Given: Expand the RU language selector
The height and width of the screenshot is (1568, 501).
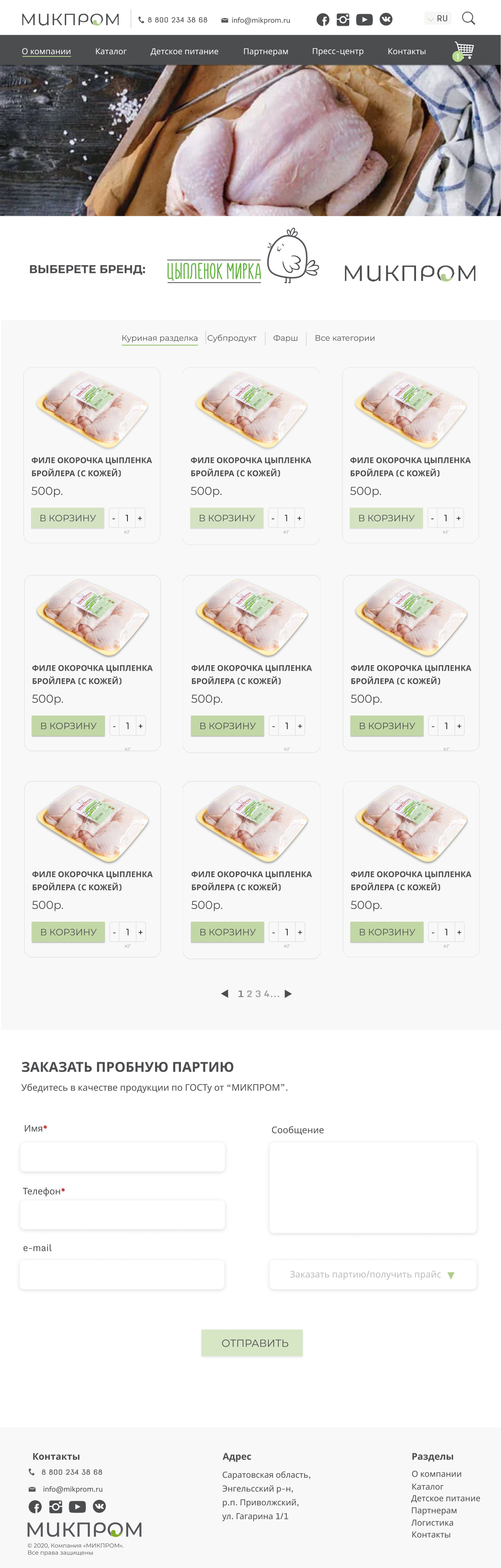Looking at the screenshot, I should click(x=438, y=19).
